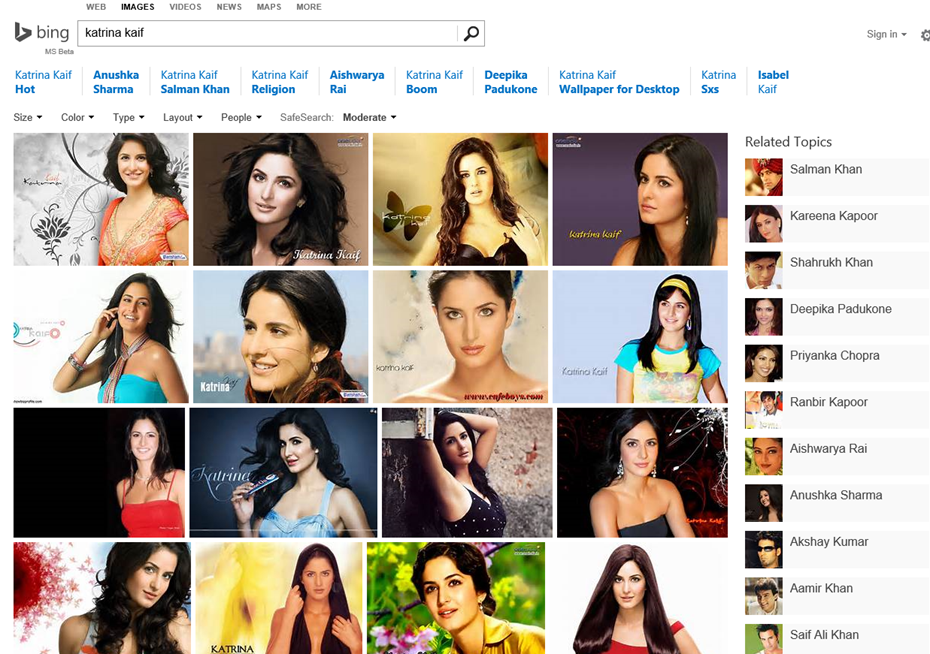Screen dimensions: 930x654
Task: Select the 'Katrina Kaif Boom' suggestion
Action: coord(435,82)
